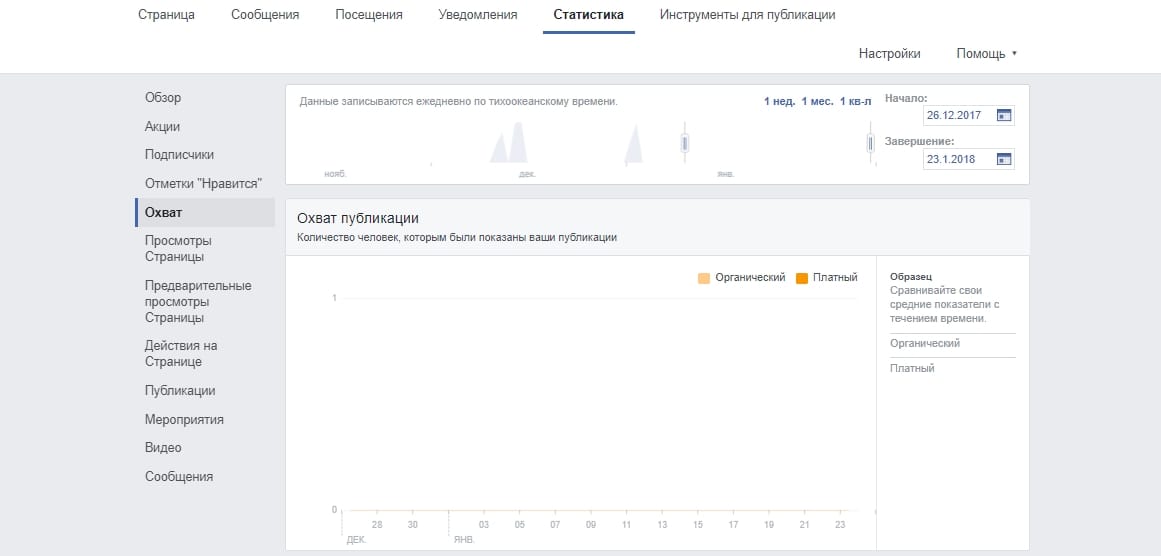Click the Охват публикации heading
Image resolution: width=1161 pixels, height=556 pixels.
coord(358,218)
